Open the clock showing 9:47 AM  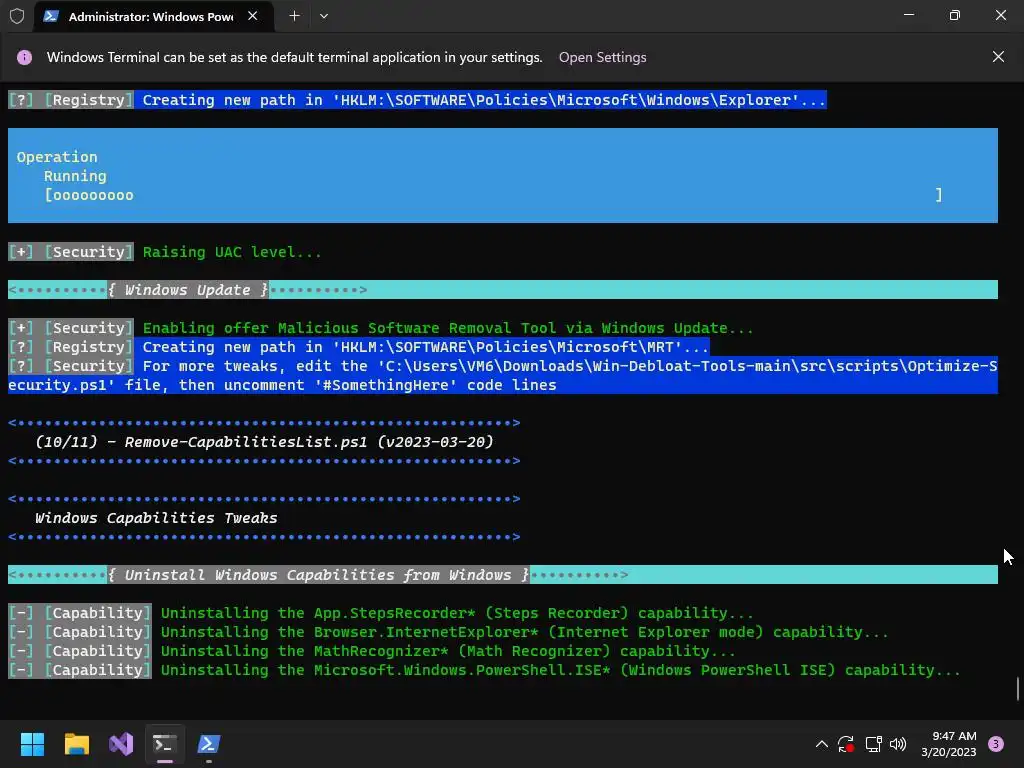[948, 744]
